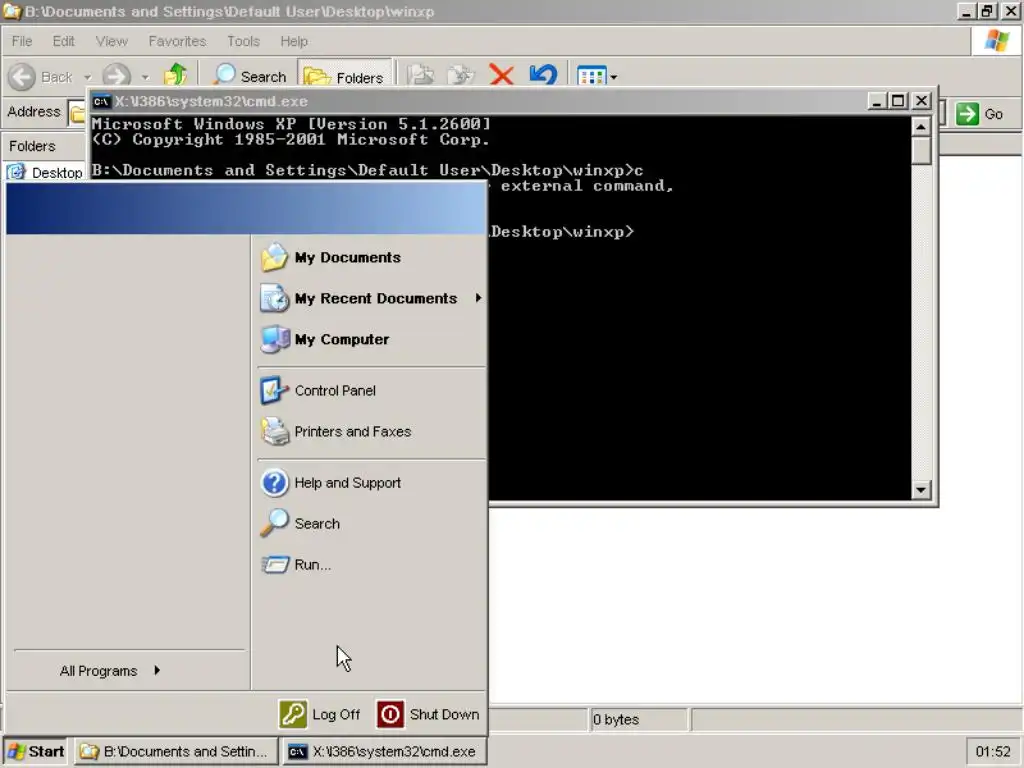The height and width of the screenshot is (768, 1024).
Task: Click cmd window scroll up arrow
Action: tap(921, 126)
